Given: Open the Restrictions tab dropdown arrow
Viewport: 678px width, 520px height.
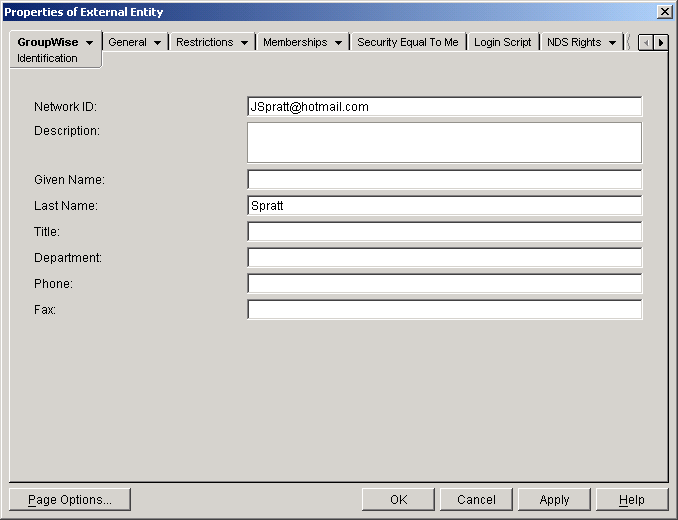Looking at the screenshot, I should coord(244,43).
